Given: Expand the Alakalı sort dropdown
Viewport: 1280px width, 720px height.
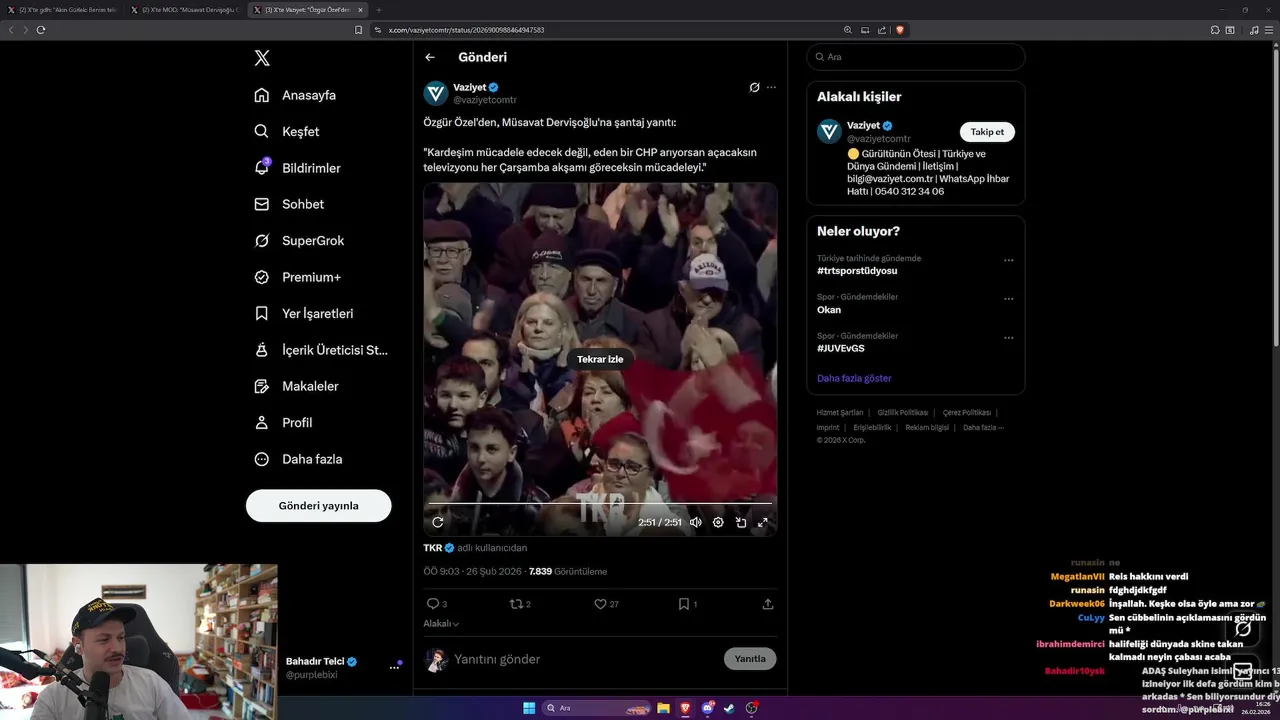Looking at the screenshot, I should (x=441, y=624).
